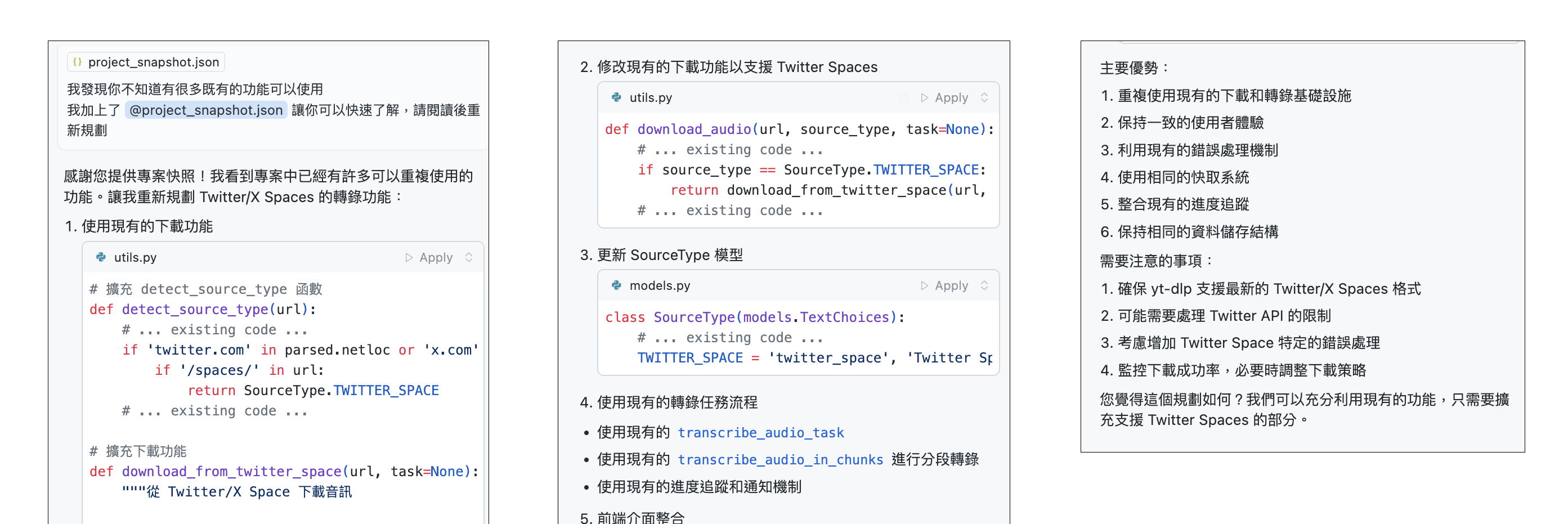Apply the utils.py download_audio code changes
The image size is (1568, 524).
point(945,97)
